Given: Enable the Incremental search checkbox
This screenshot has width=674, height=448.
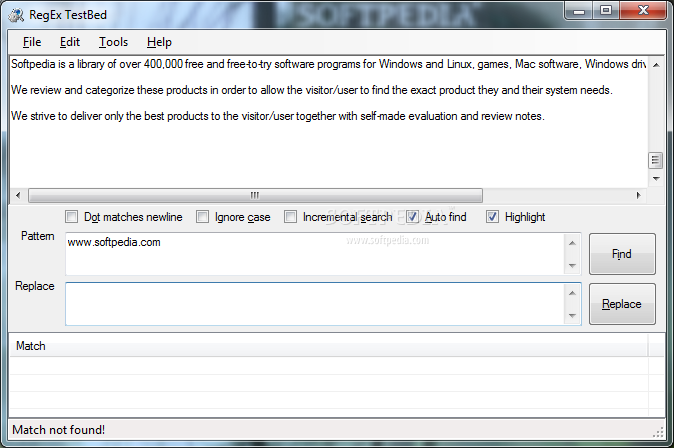Looking at the screenshot, I should point(291,217).
